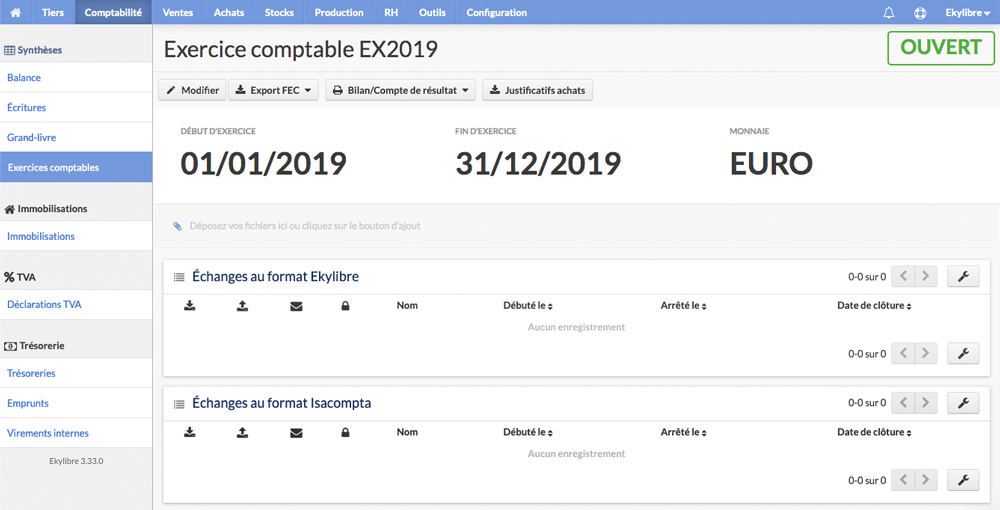This screenshot has width=1000, height=510.
Task: Open Virements internes link
Action: coord(76,434)
